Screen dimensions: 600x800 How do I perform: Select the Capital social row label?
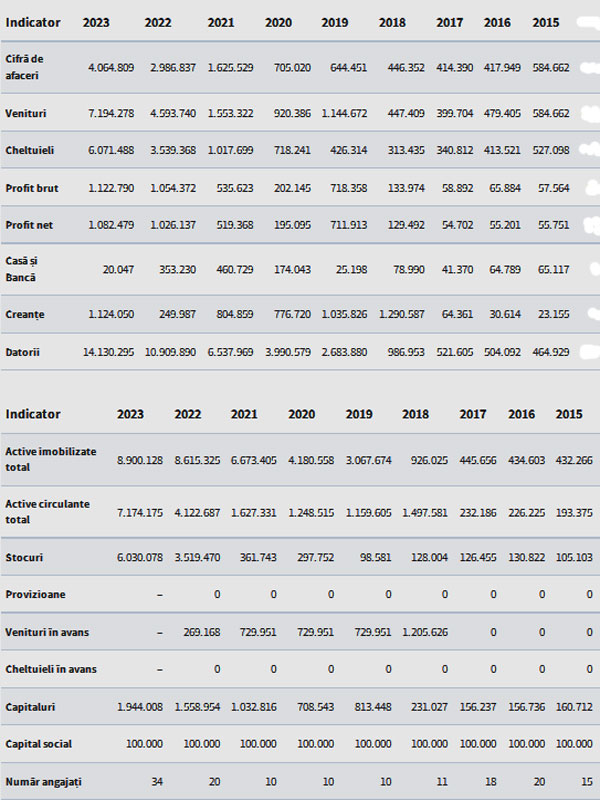pyautogui.click(x=38, y=744)
